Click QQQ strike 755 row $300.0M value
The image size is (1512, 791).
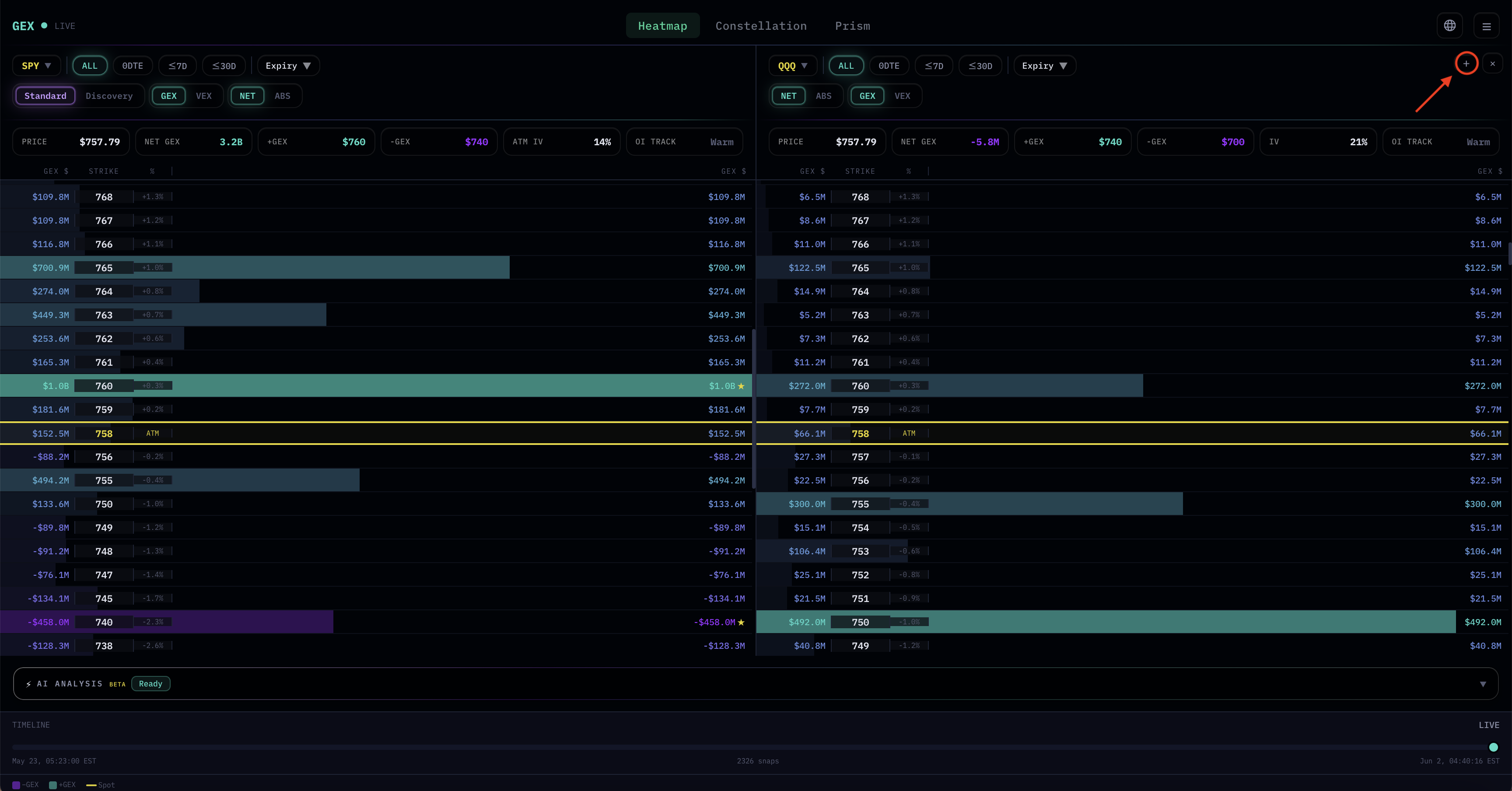pyautogui.click(x=1483, y=504)
